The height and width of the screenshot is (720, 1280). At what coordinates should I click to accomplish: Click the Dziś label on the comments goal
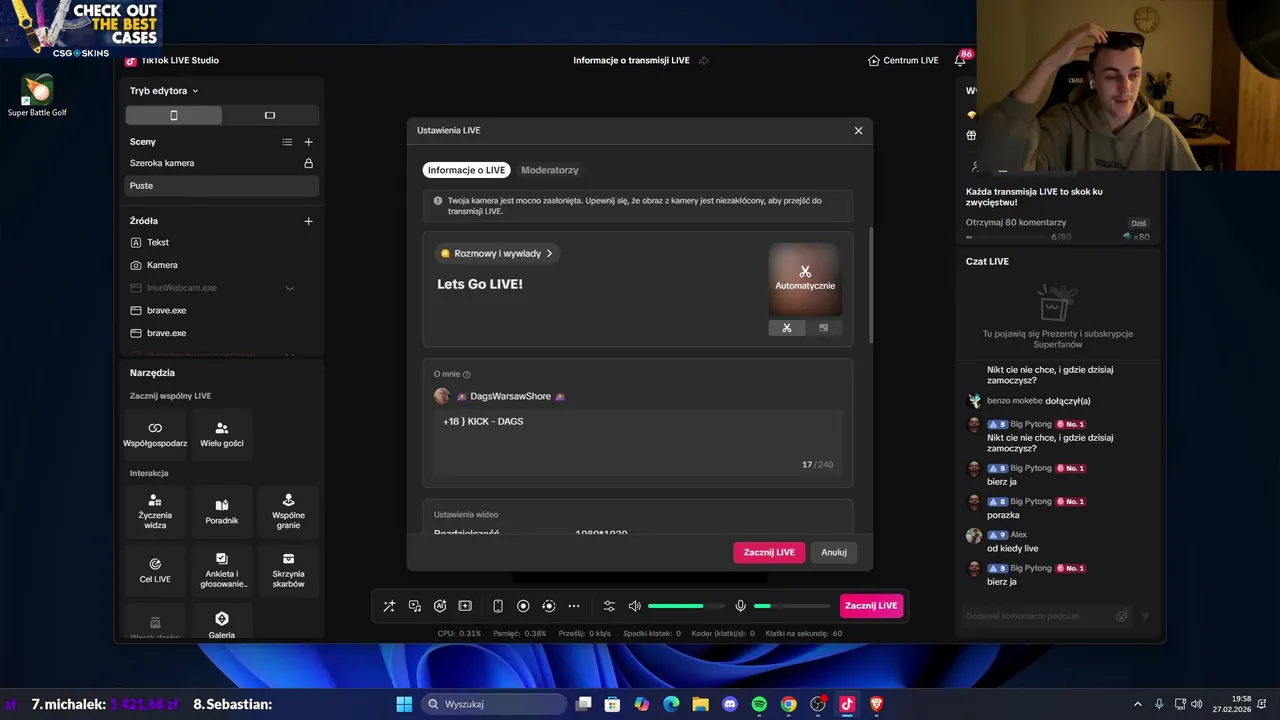pyautogui.click(x=1138, y=224)
